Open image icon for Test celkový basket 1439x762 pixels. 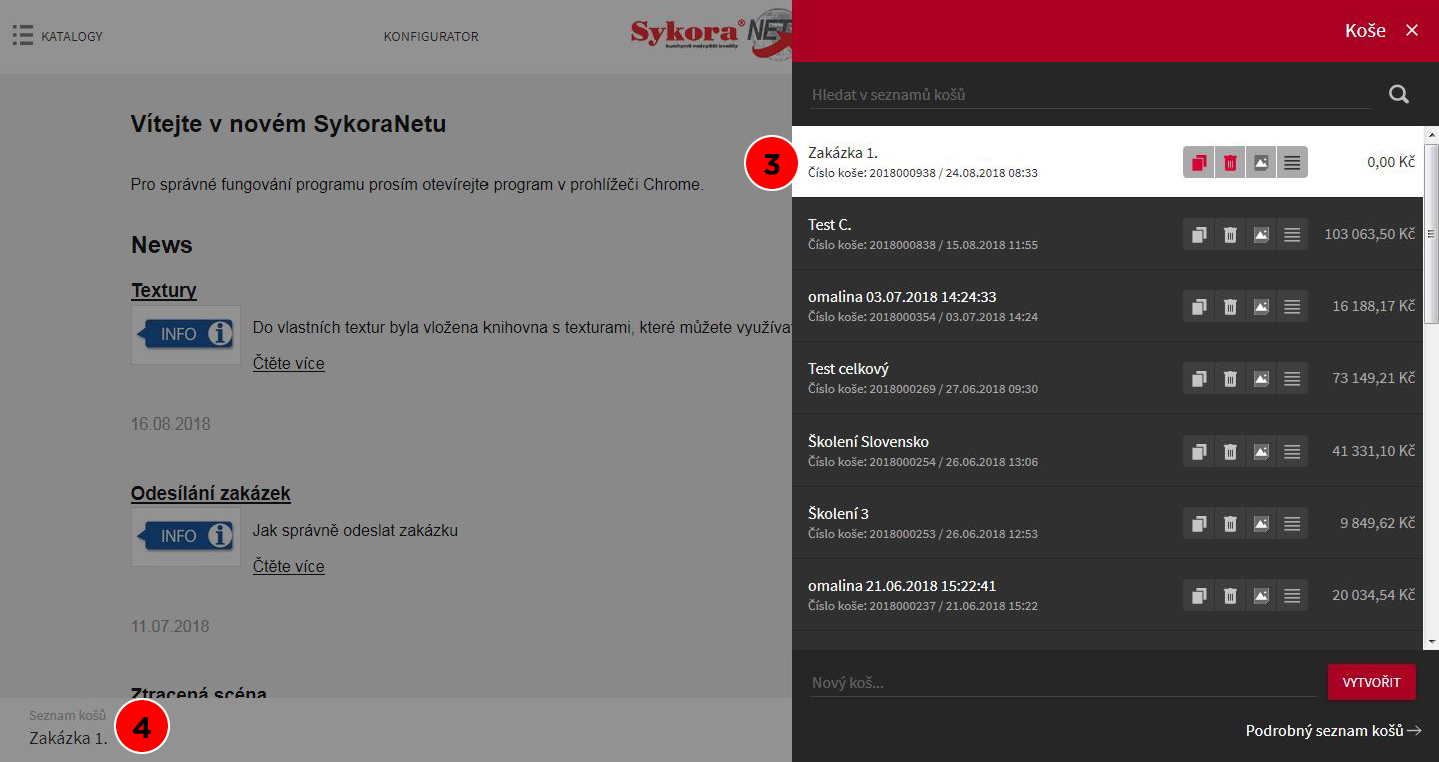click(1261, 379)
